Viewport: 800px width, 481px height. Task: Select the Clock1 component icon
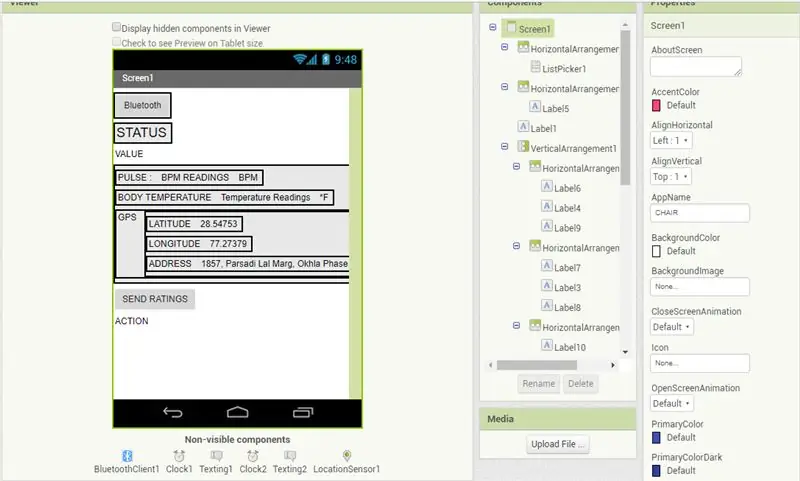[x=179, y=455]
